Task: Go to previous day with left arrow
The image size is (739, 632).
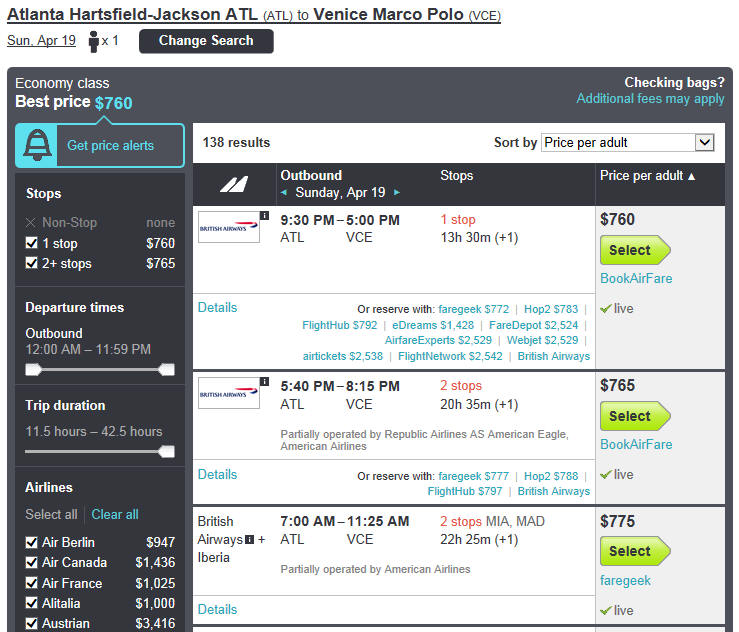Action: [284, 192]
